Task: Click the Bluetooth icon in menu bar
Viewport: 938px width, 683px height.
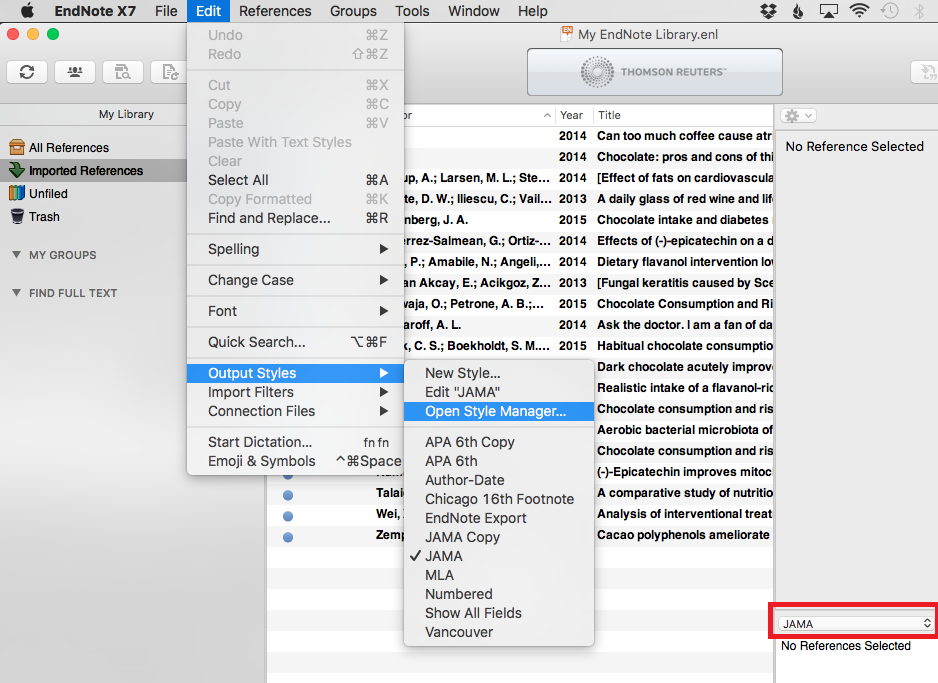Action: (919, 11)
